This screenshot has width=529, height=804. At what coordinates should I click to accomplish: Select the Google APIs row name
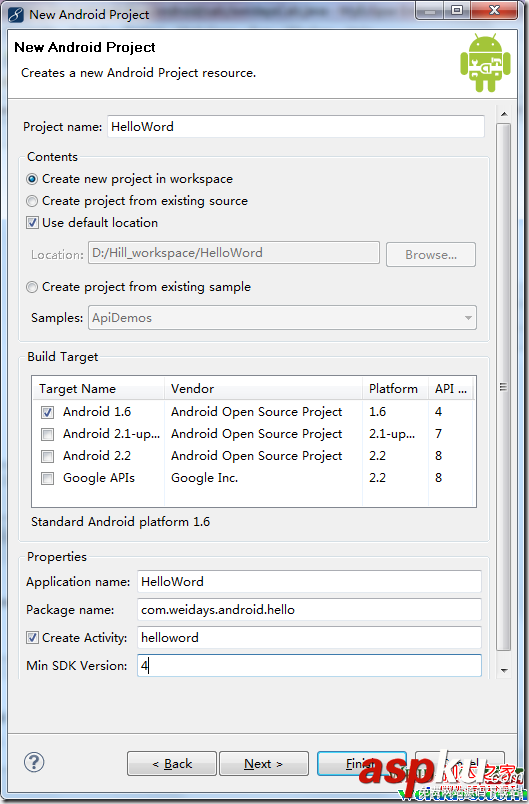pos(99,478)
